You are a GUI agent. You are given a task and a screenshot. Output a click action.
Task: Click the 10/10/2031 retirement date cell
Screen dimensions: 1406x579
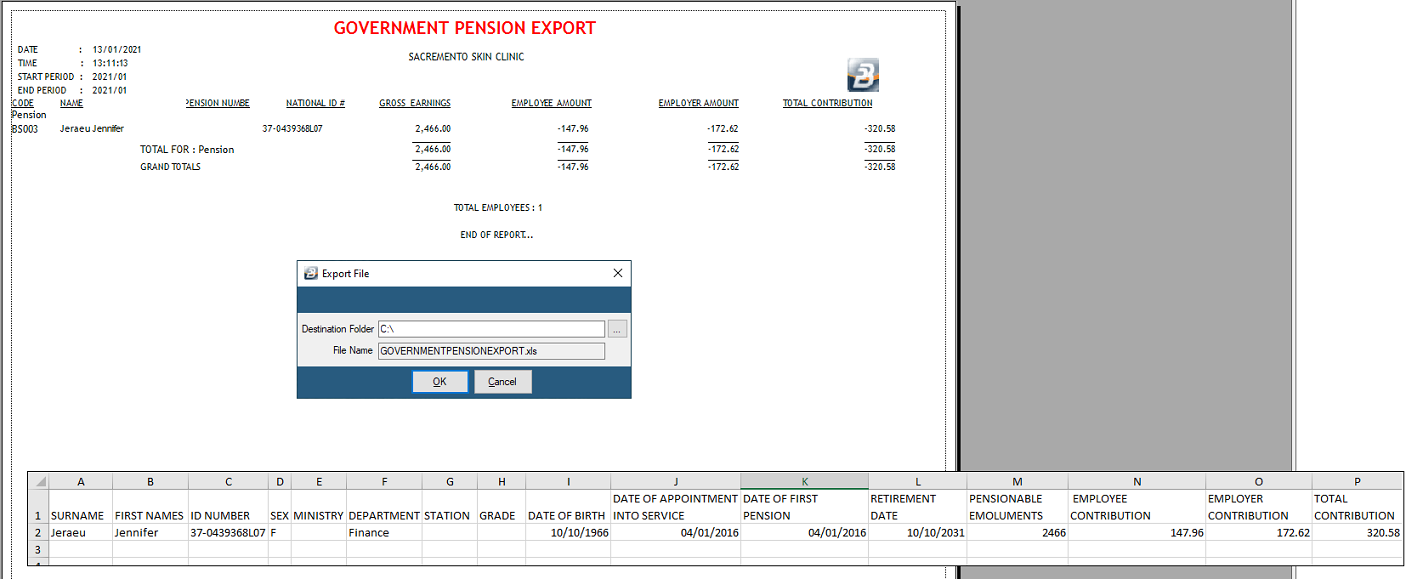[x=917, y=533]
